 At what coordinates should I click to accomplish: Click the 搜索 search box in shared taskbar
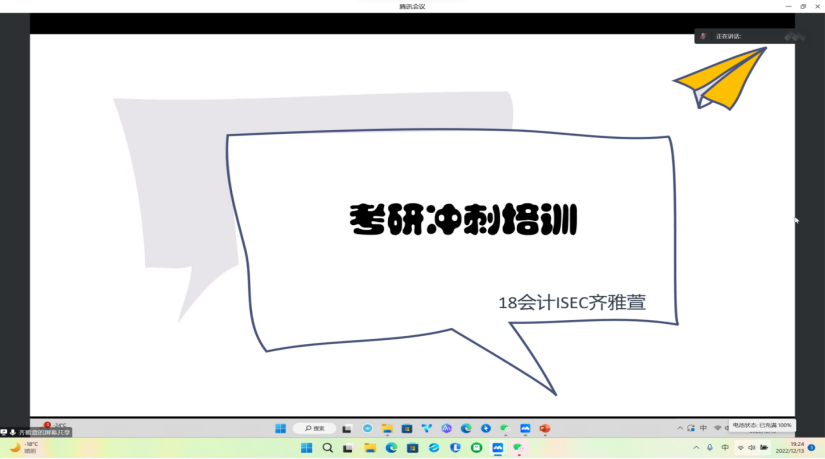click(314, 428)
